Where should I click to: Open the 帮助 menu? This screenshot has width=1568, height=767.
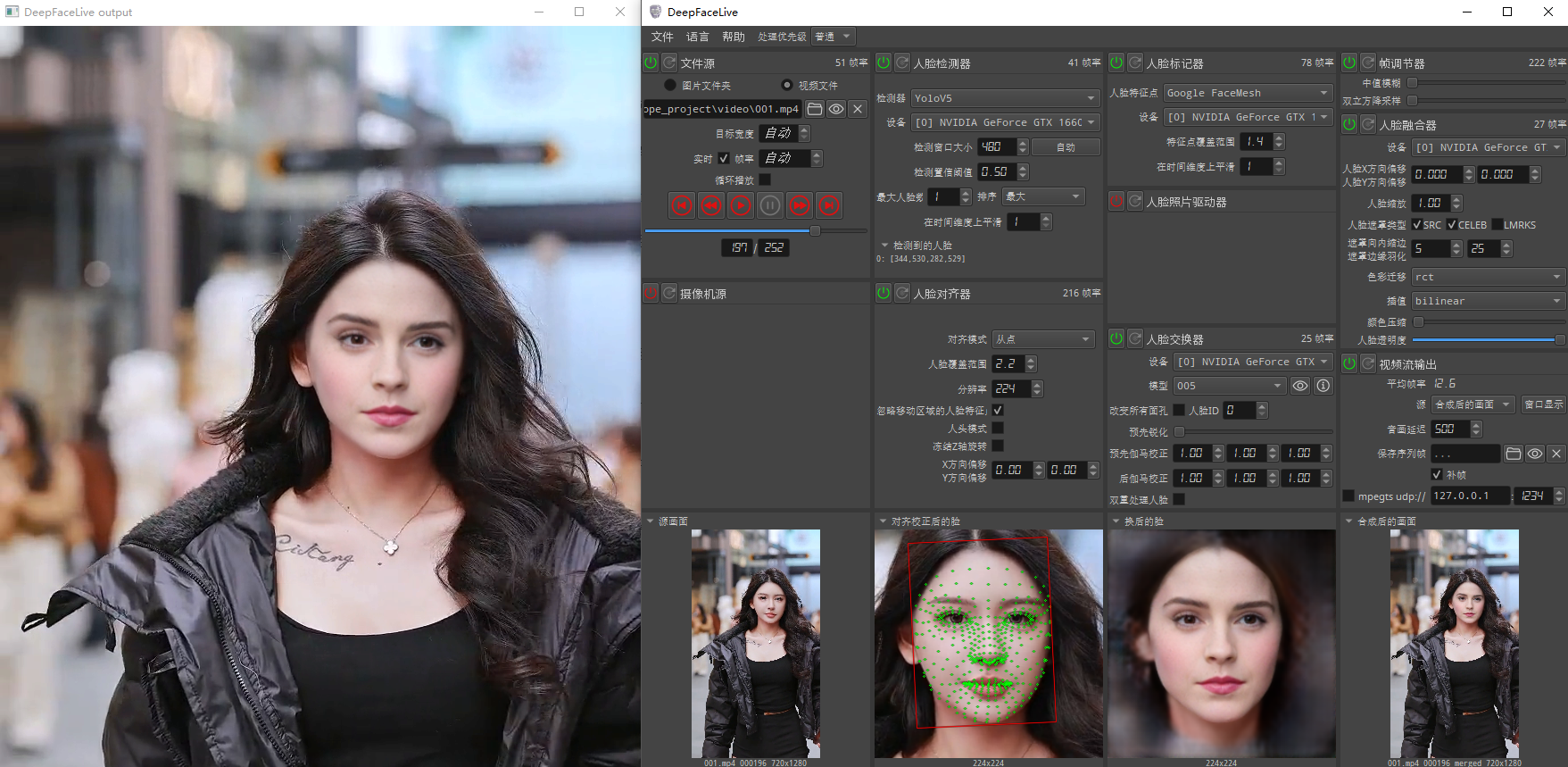tap(733, 37)
